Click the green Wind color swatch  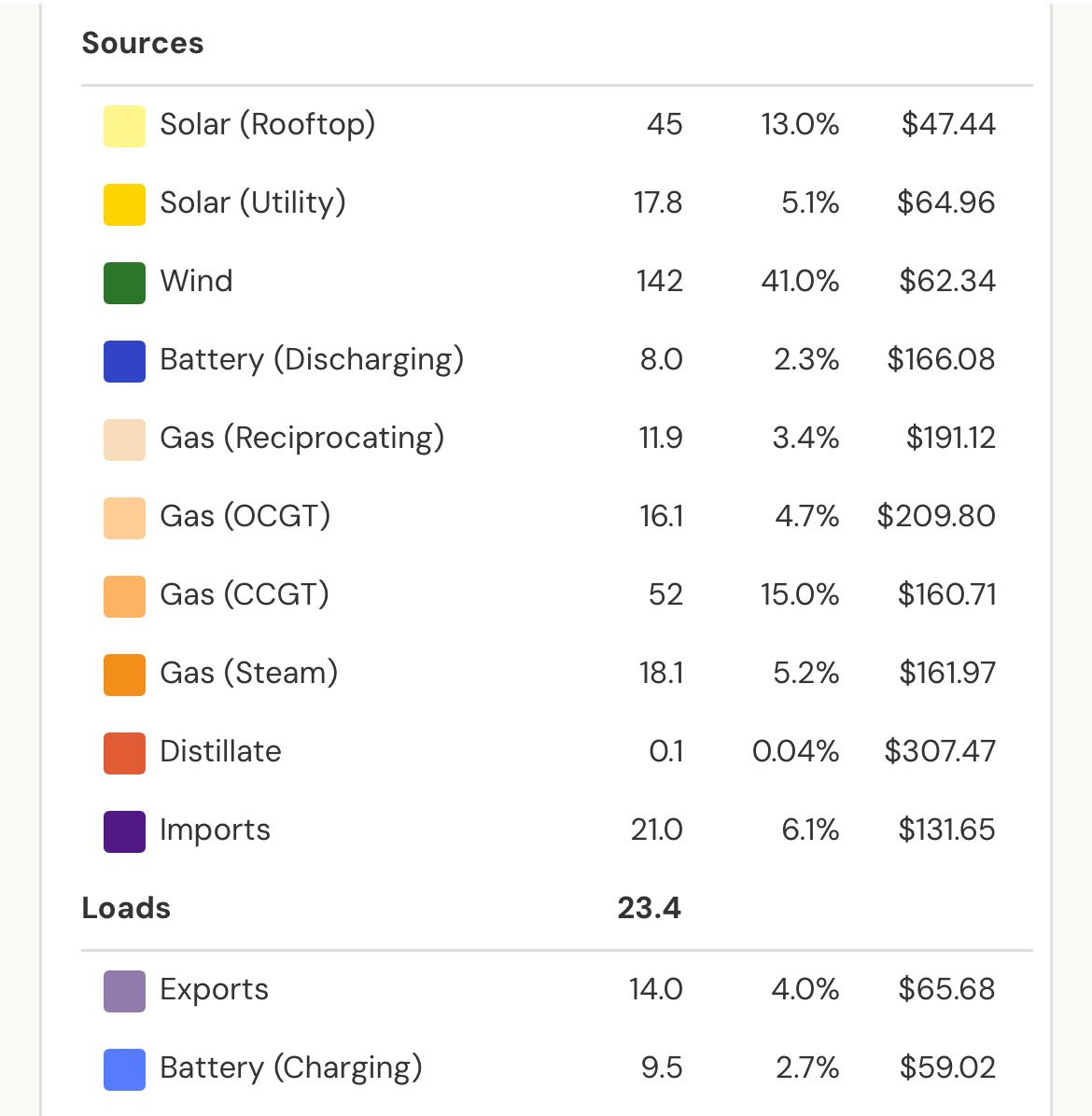[x=124, y=283]
